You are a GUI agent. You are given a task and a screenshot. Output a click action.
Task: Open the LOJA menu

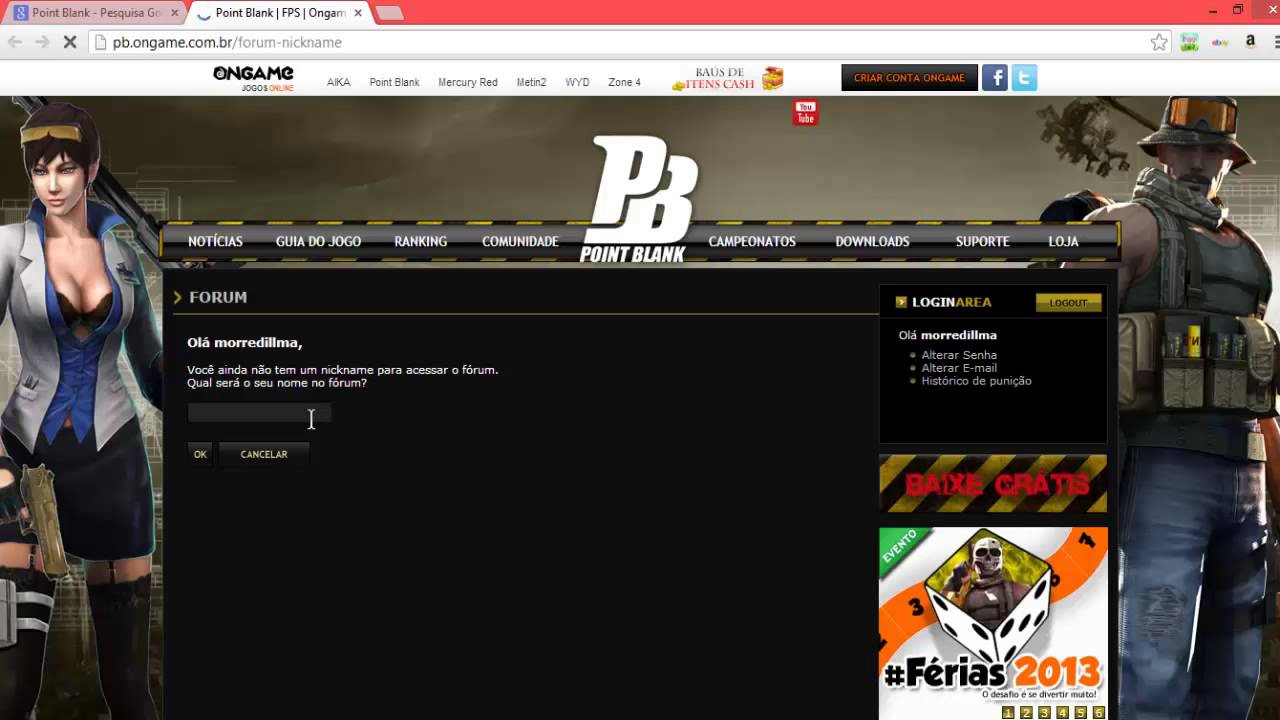(x=1063, y=241)
